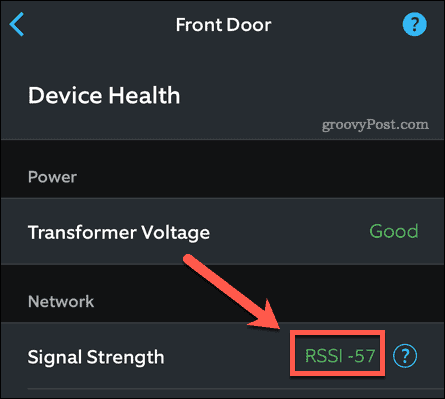Click the -57 number in the signal value
445x399 pixels.
pos(361,356)
